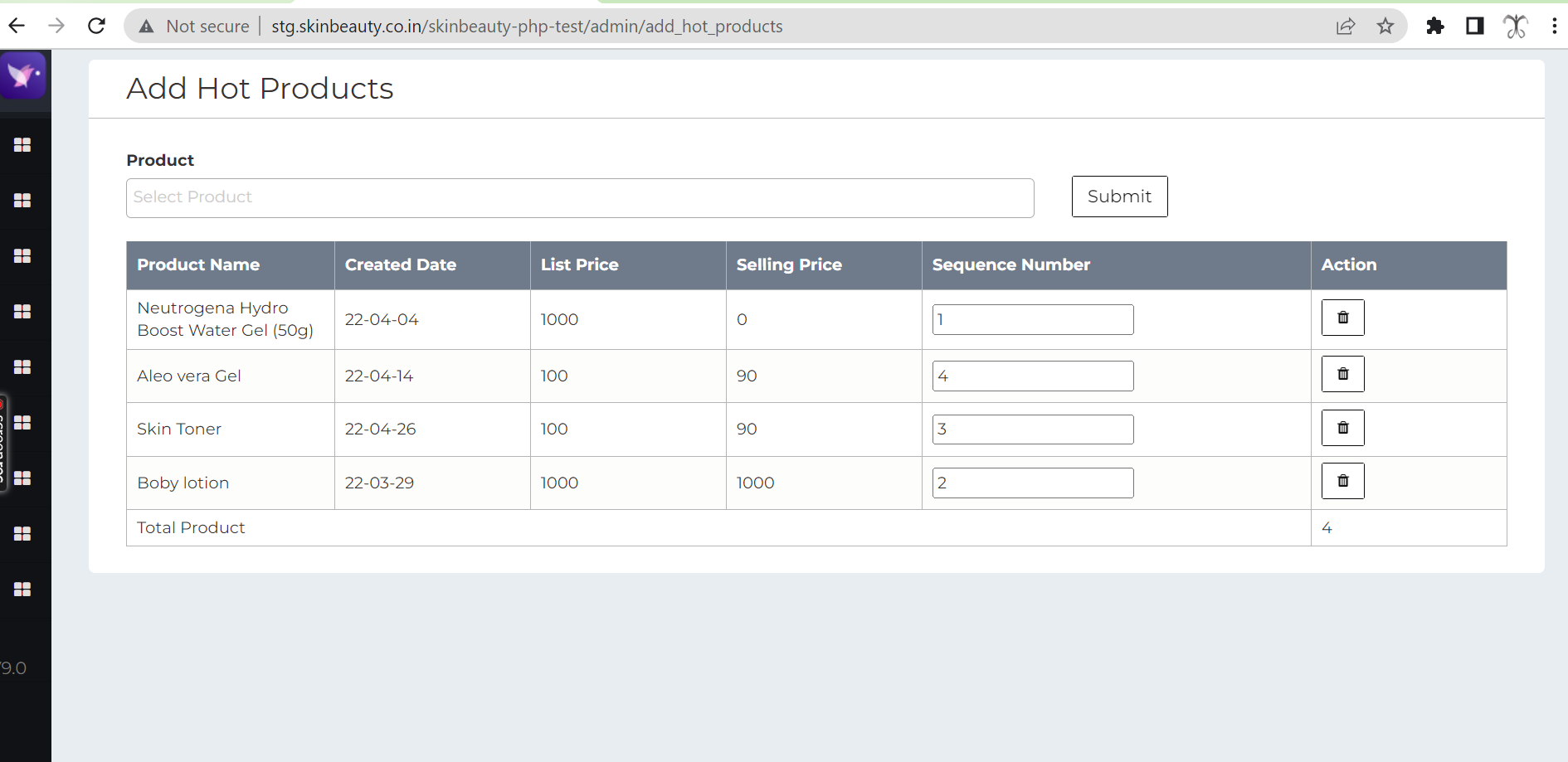The width and height of the screenshot is (1568, 762).
Task: Click the share page icon in the address bar
Action: (x=1346, y=26)
